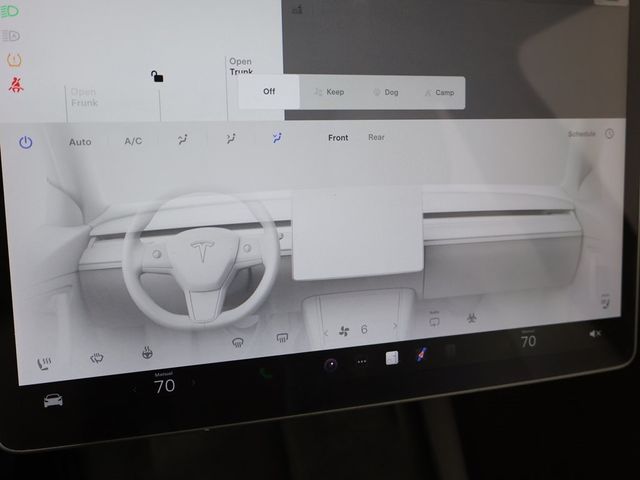The width and height of the screenshot is (640, 480).
Task: Toggle the rear window defrost icon
Action: point(282,338)
